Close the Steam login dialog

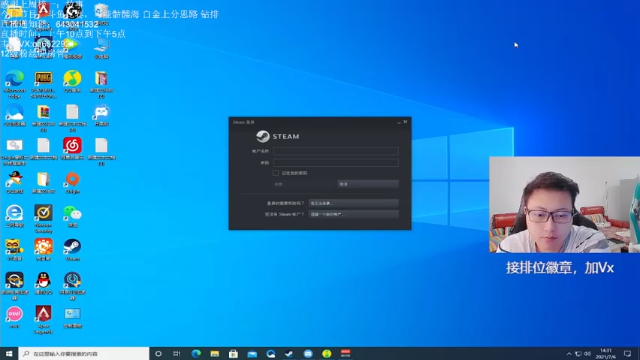click(405, 122)
